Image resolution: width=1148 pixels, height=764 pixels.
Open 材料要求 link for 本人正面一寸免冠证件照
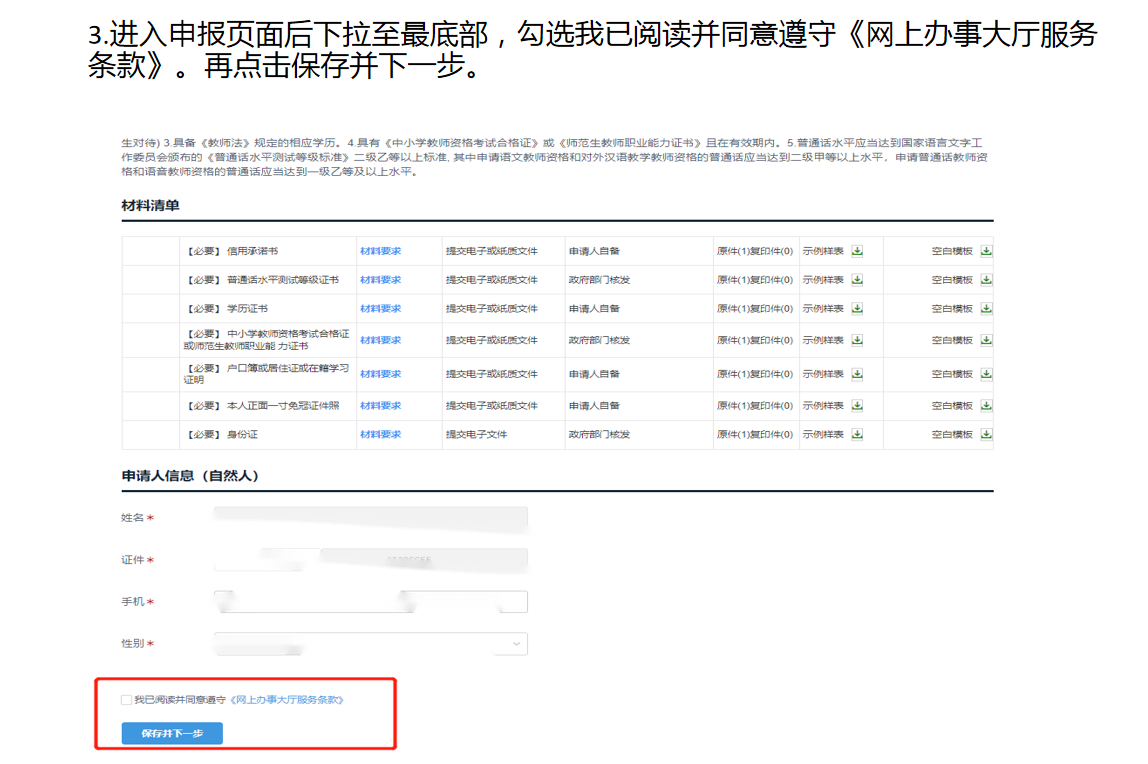point(380,406)
